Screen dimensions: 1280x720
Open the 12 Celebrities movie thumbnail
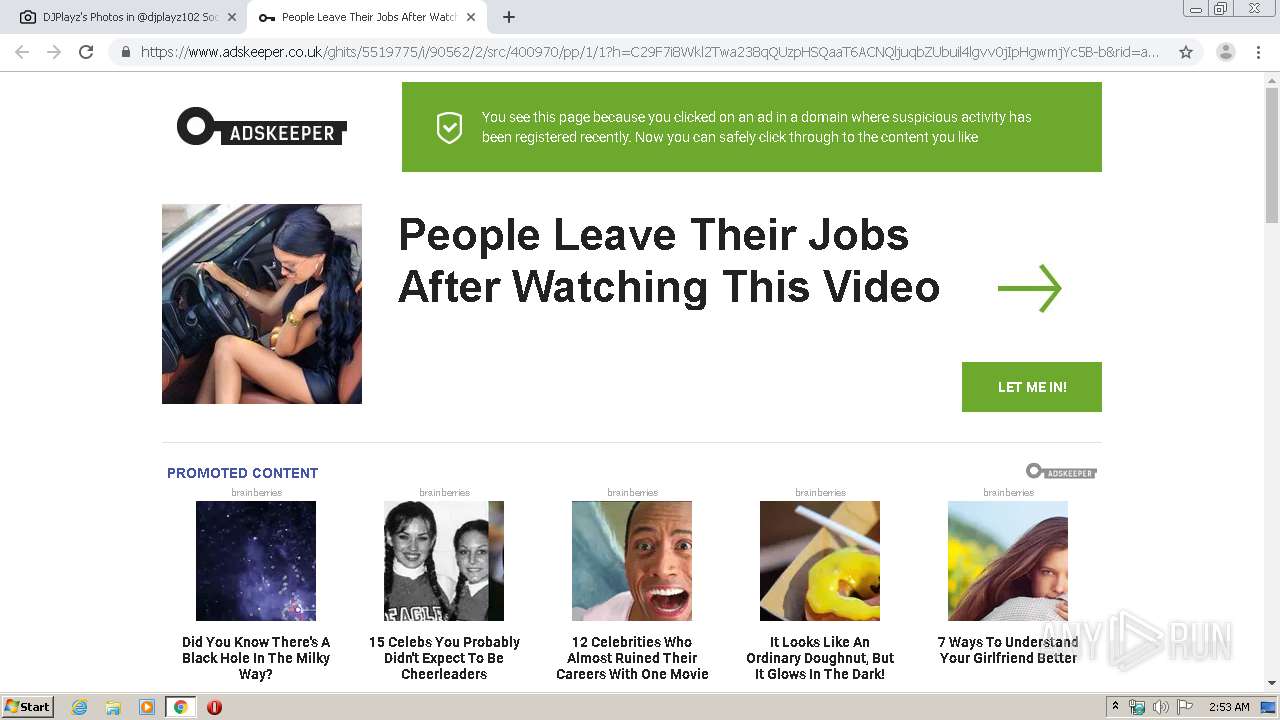click(632, 561)
